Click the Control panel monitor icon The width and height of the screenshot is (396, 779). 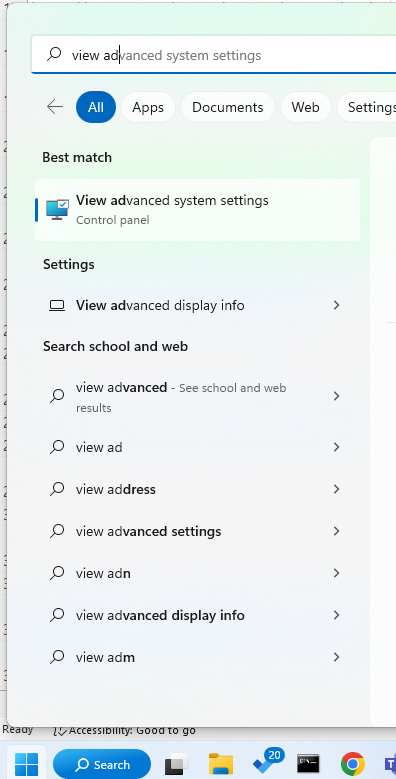(58, 210)
